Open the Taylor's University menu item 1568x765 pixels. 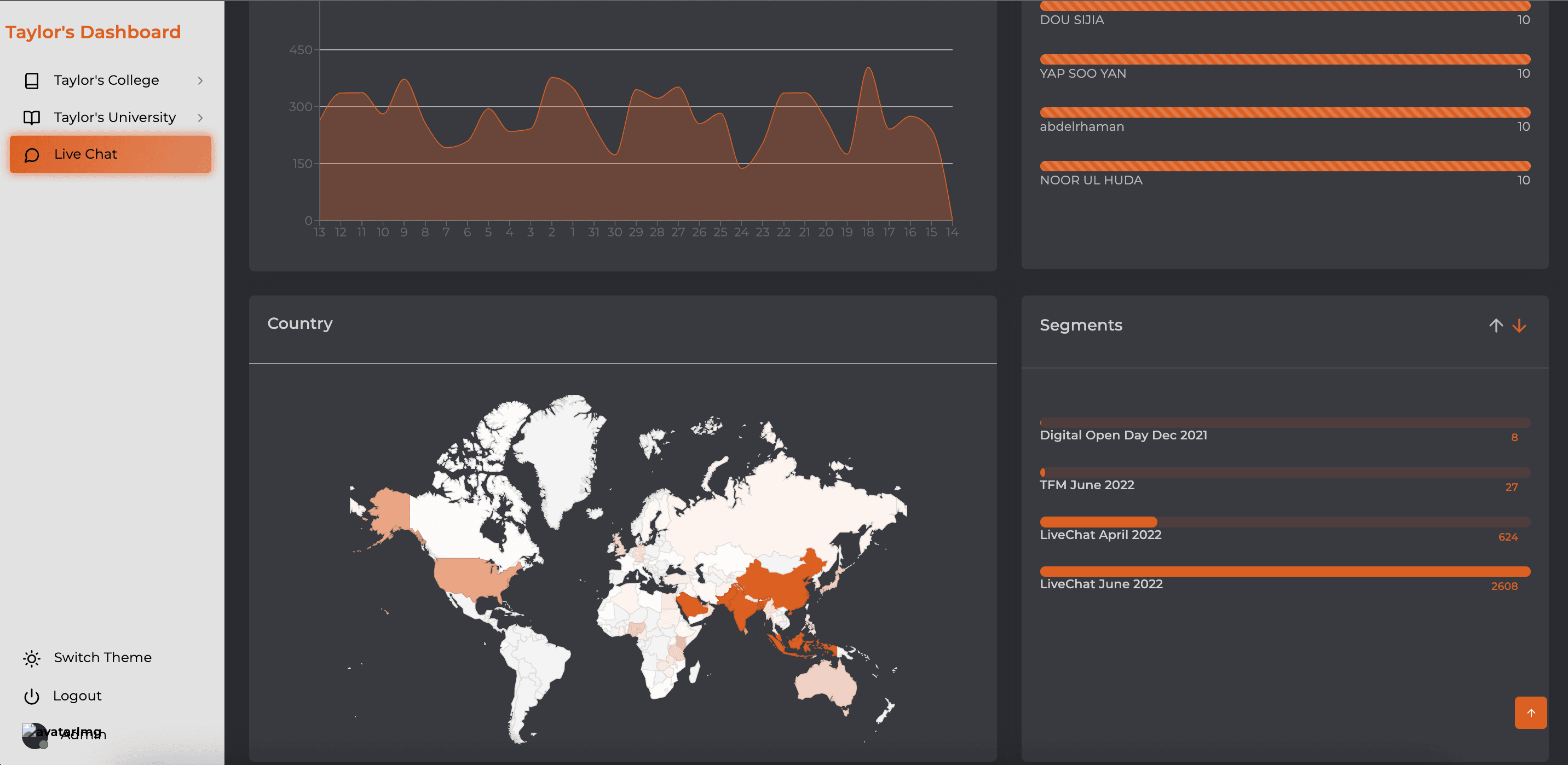pos(114,118)
